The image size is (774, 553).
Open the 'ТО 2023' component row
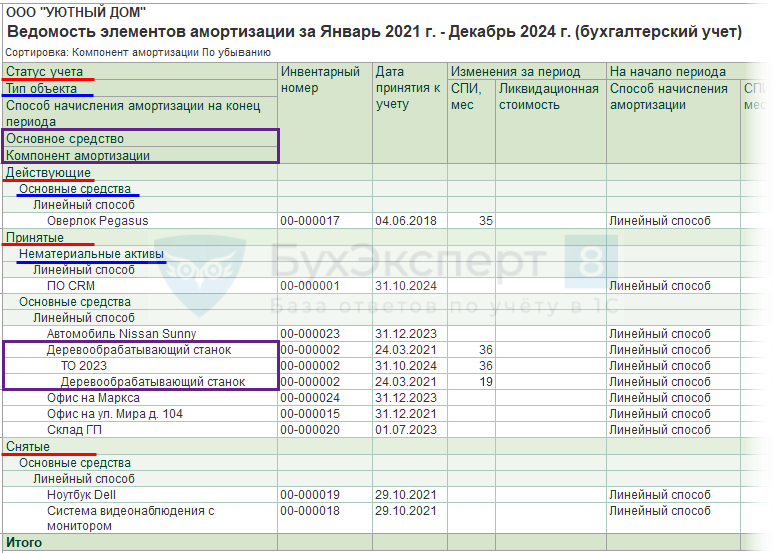pyautogui.click(x=140, y=366)
